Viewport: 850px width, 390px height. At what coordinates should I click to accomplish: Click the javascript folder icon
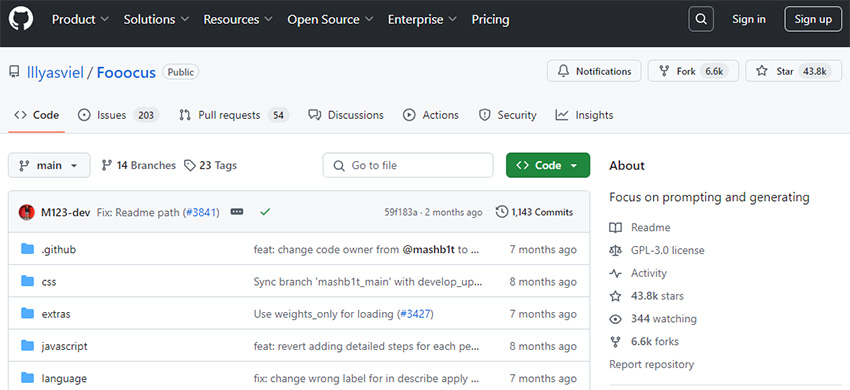[27, 346]
